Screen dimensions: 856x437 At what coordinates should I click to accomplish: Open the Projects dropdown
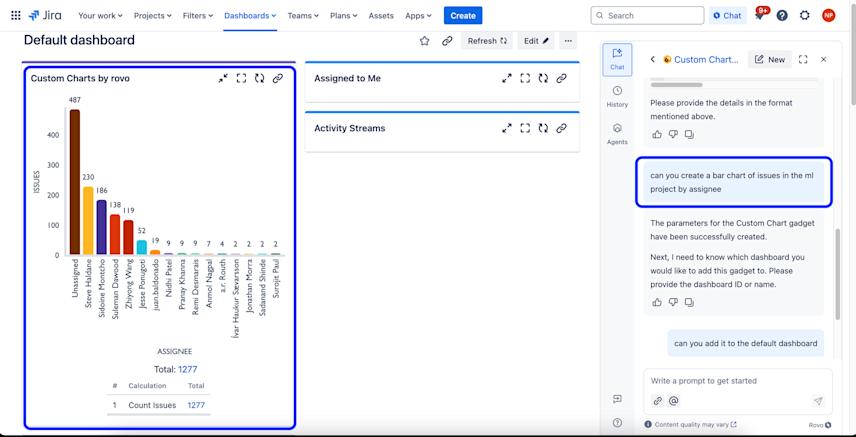coord(153,16)
